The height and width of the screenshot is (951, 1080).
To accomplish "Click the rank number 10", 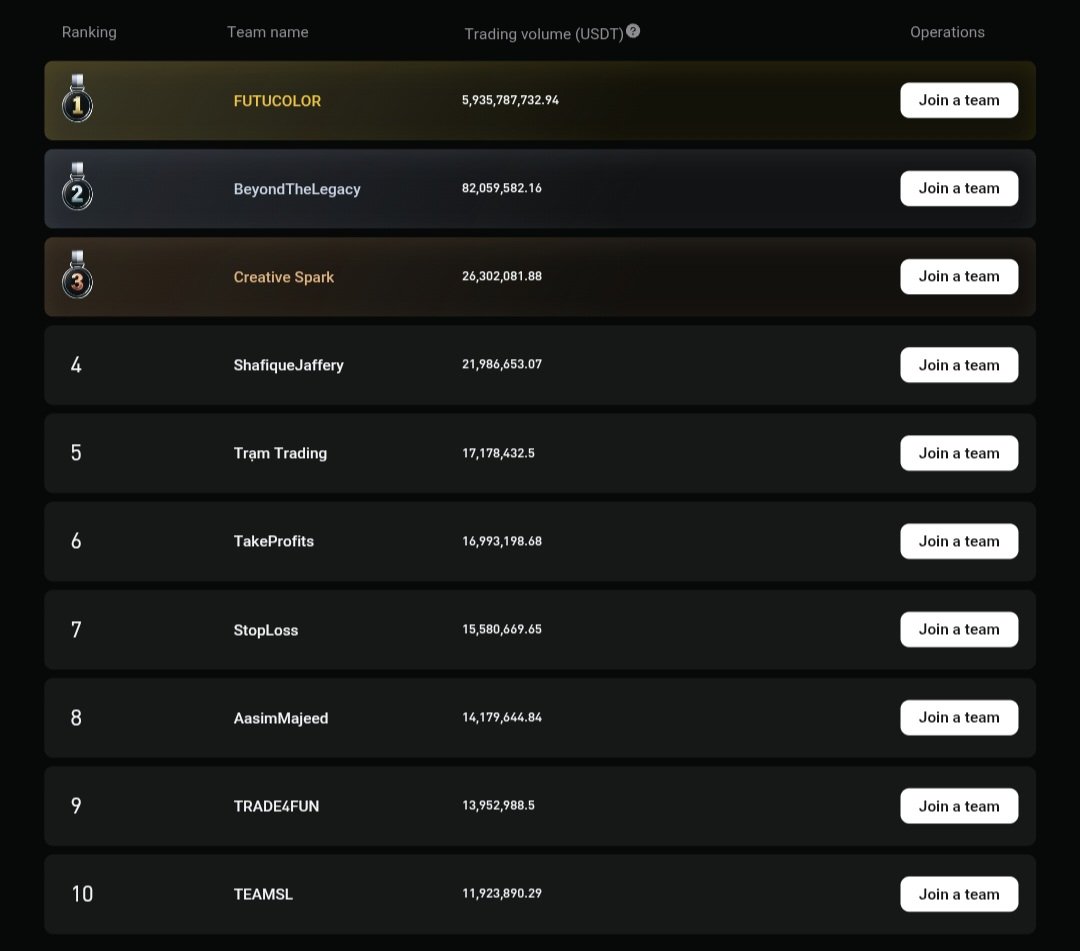I will tap(82, 893).
